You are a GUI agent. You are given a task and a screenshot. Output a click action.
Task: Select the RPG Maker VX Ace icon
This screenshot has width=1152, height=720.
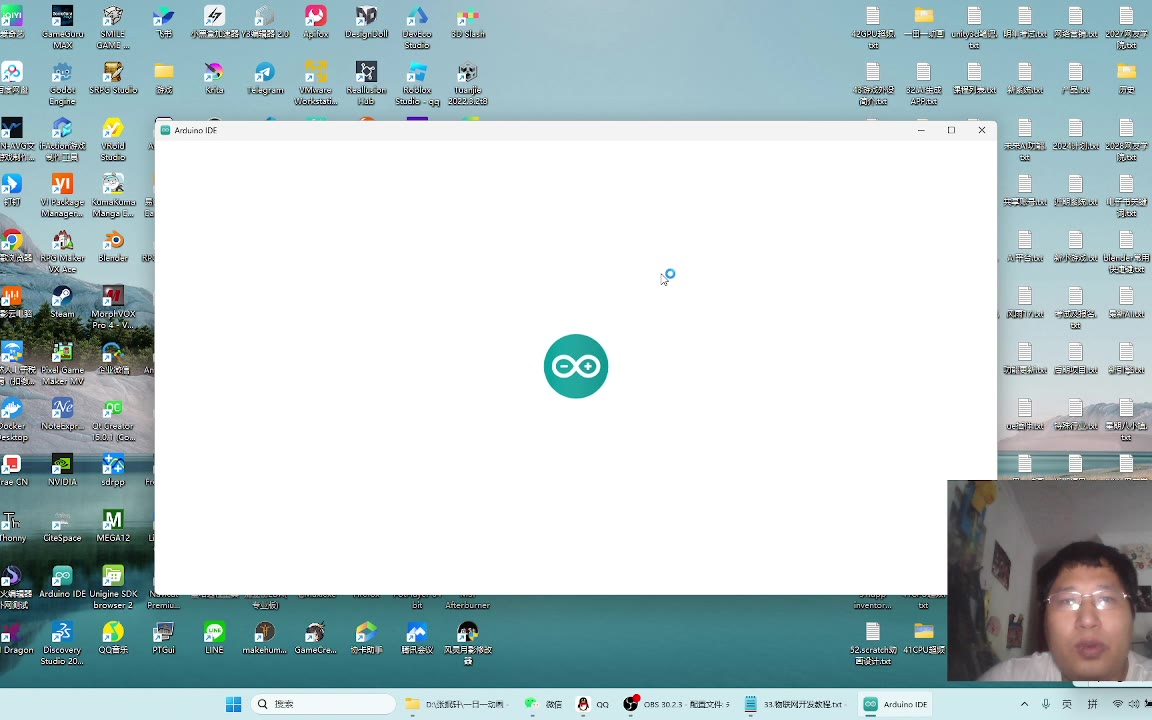[62, 251]
